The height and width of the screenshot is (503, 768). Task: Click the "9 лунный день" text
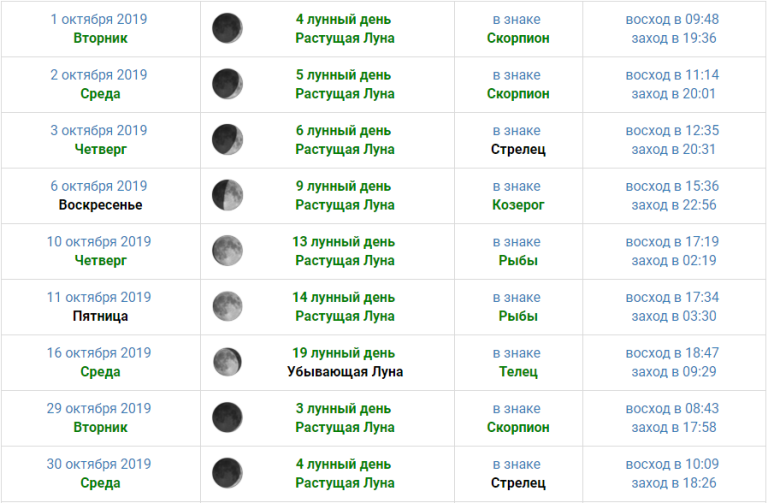tap(344, 186)
